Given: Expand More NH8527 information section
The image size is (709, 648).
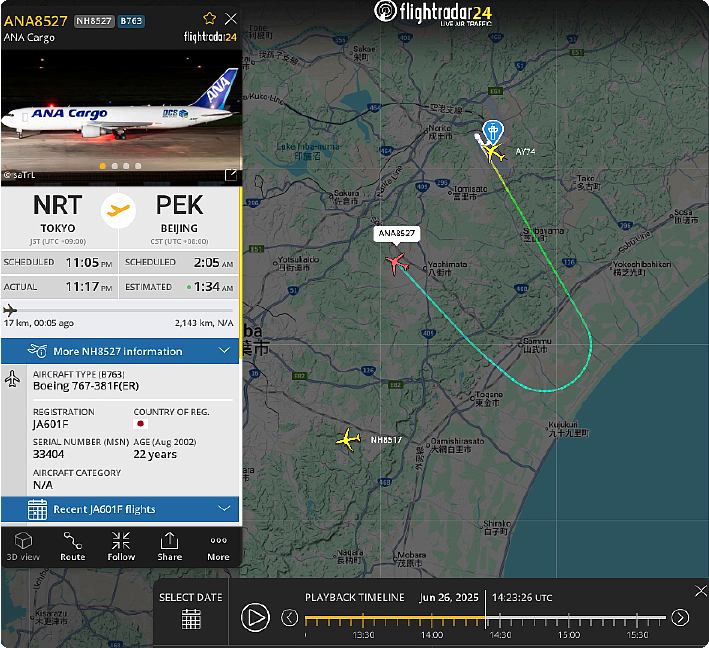Looking at the screenshot, I should pos(120,351).
